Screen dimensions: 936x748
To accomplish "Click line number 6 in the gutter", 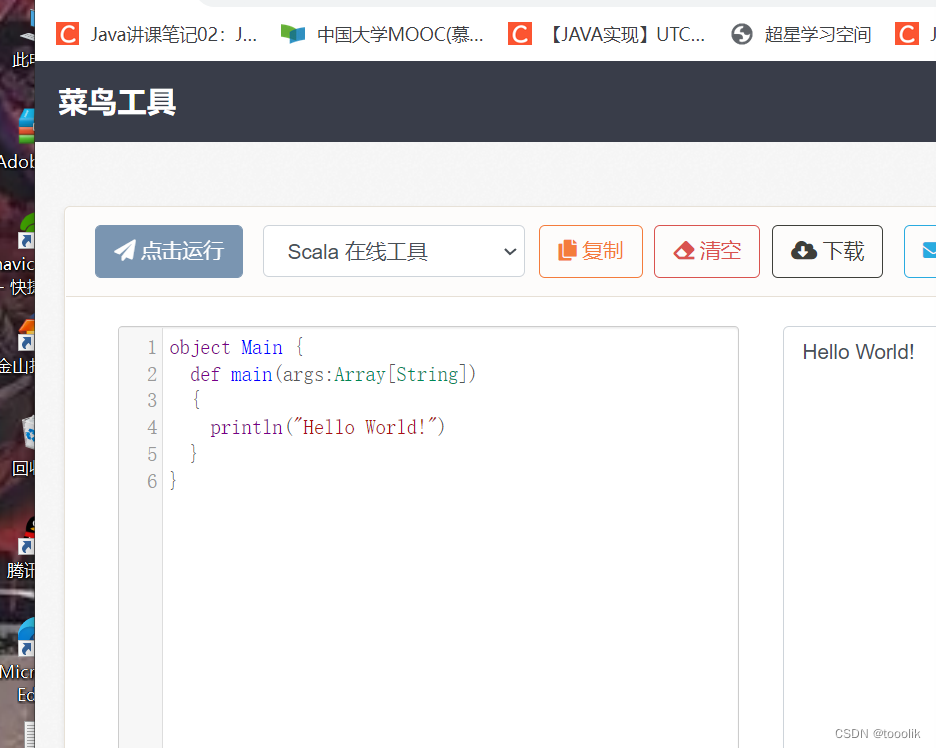I will tap(152, 481).
